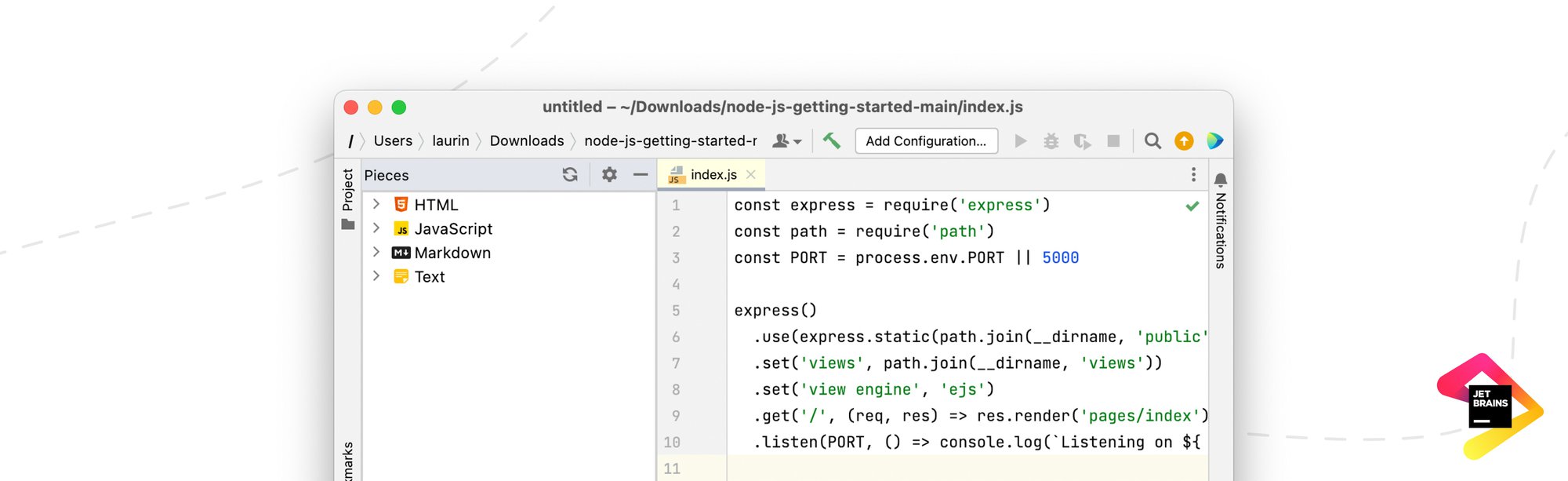Toggle the Project tool window

[348, 190]
